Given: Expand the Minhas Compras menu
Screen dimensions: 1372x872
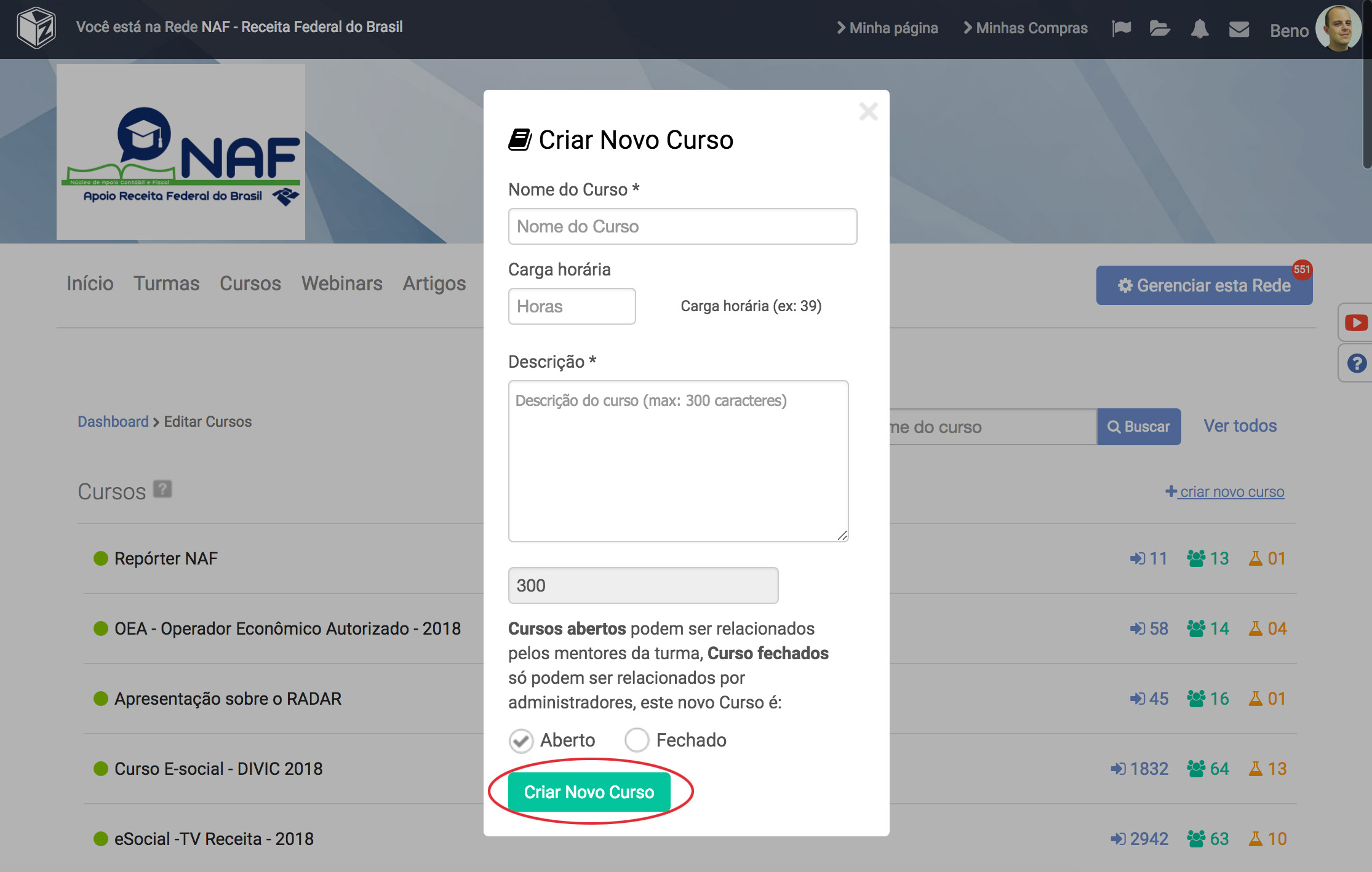Looking at the screenshot, I should [x=1025, y=28].
